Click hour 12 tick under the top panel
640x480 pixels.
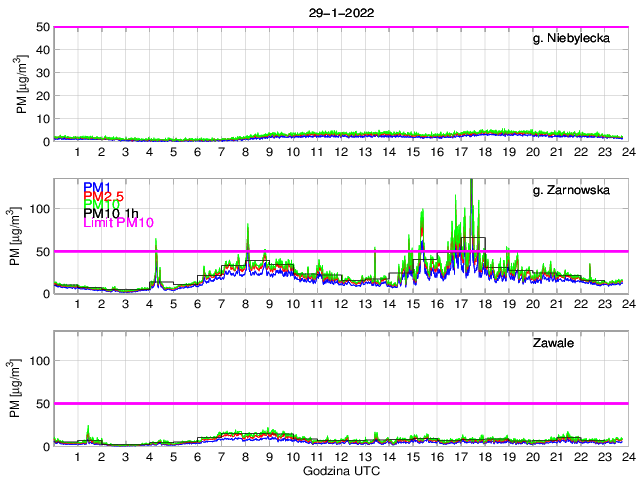pyautogui.click(x=340, y=151)
